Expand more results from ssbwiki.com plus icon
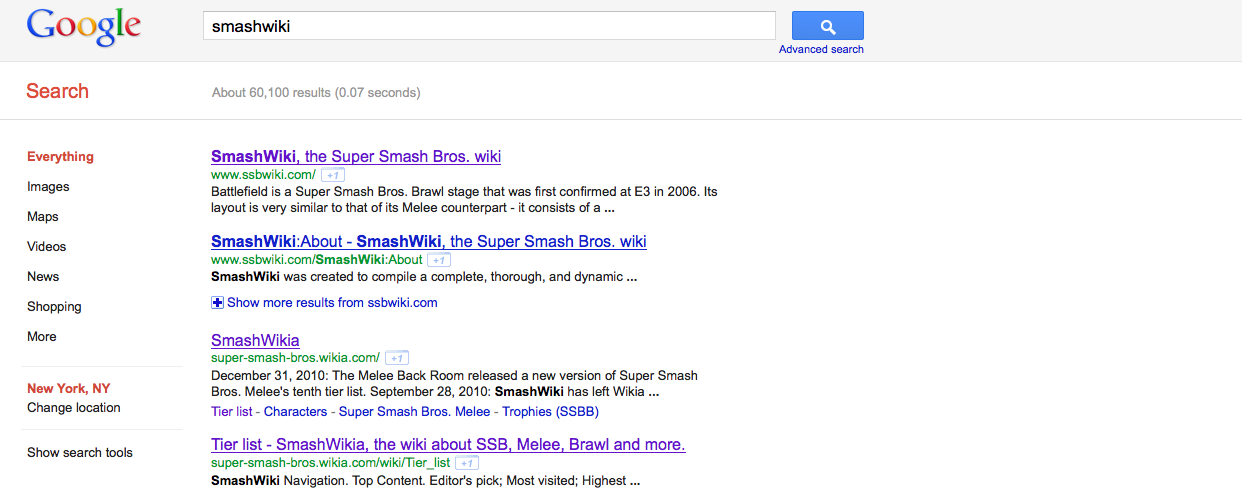 pos(218,302)
